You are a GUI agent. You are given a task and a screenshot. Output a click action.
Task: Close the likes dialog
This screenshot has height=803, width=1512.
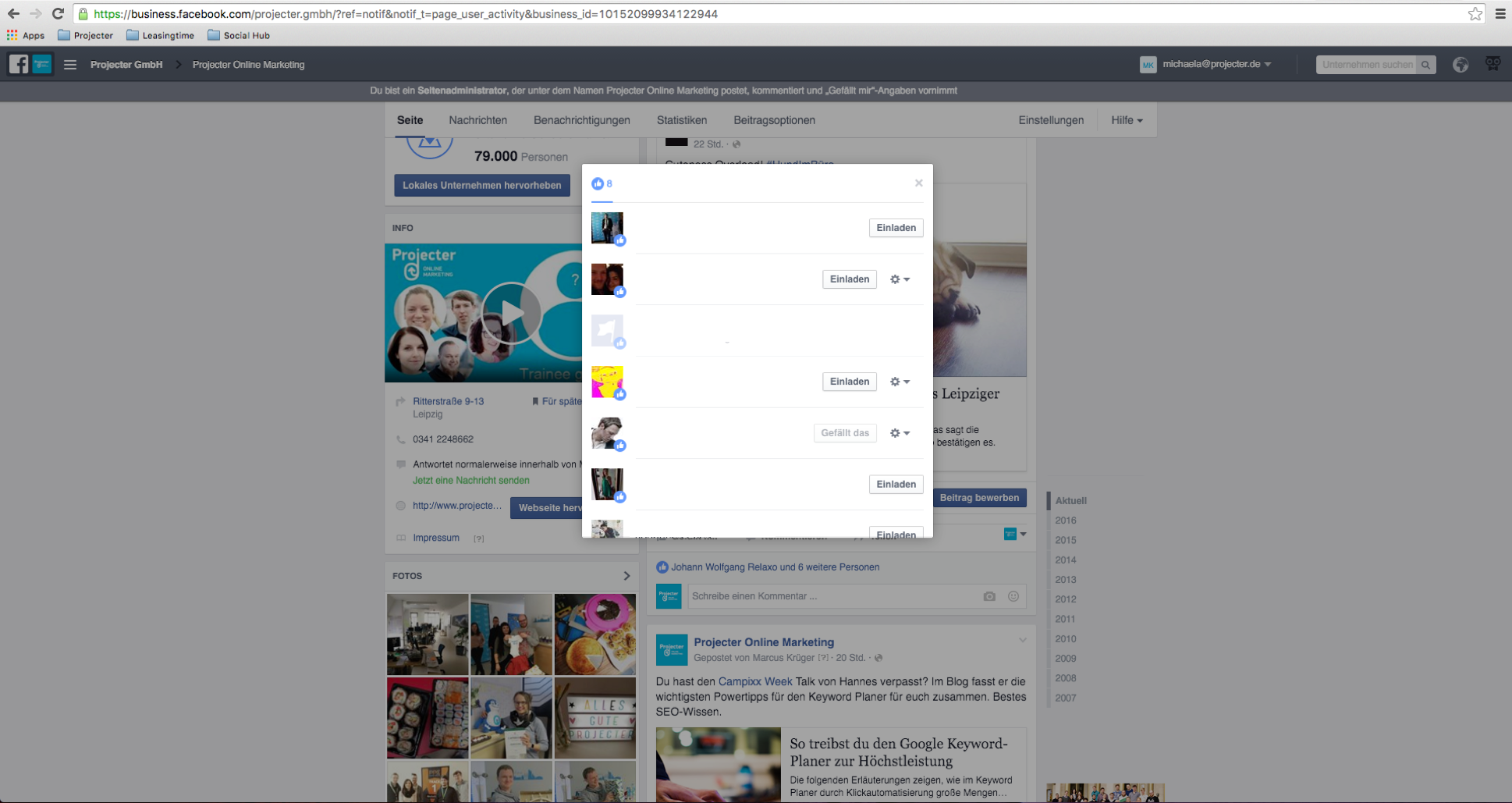pyautogui.click(x=918, y=183)
